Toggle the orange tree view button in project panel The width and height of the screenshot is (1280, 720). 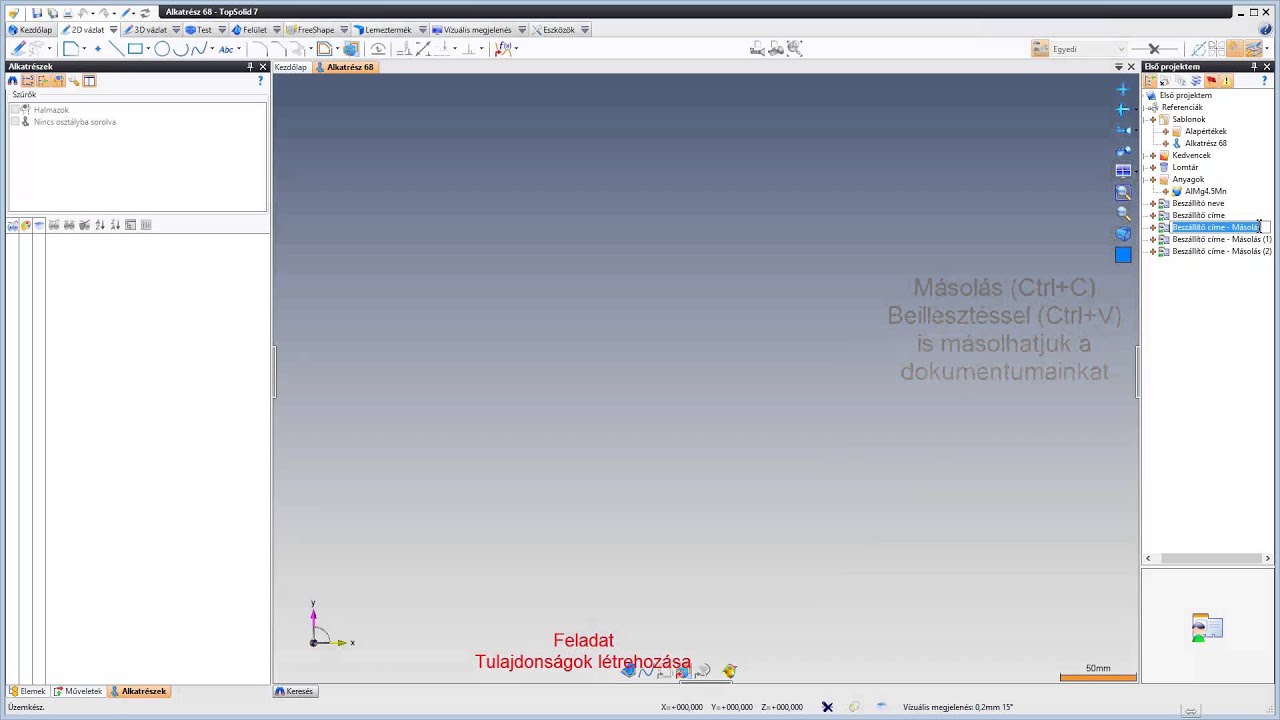pos(1151,81)
